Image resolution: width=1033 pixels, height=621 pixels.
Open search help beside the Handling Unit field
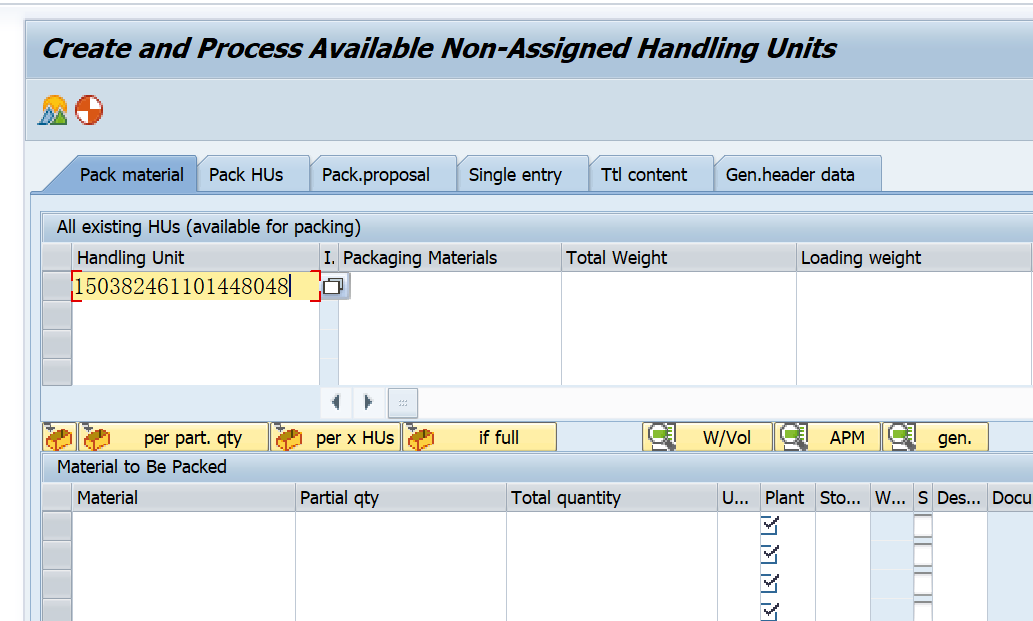click(x=334, y=286)
